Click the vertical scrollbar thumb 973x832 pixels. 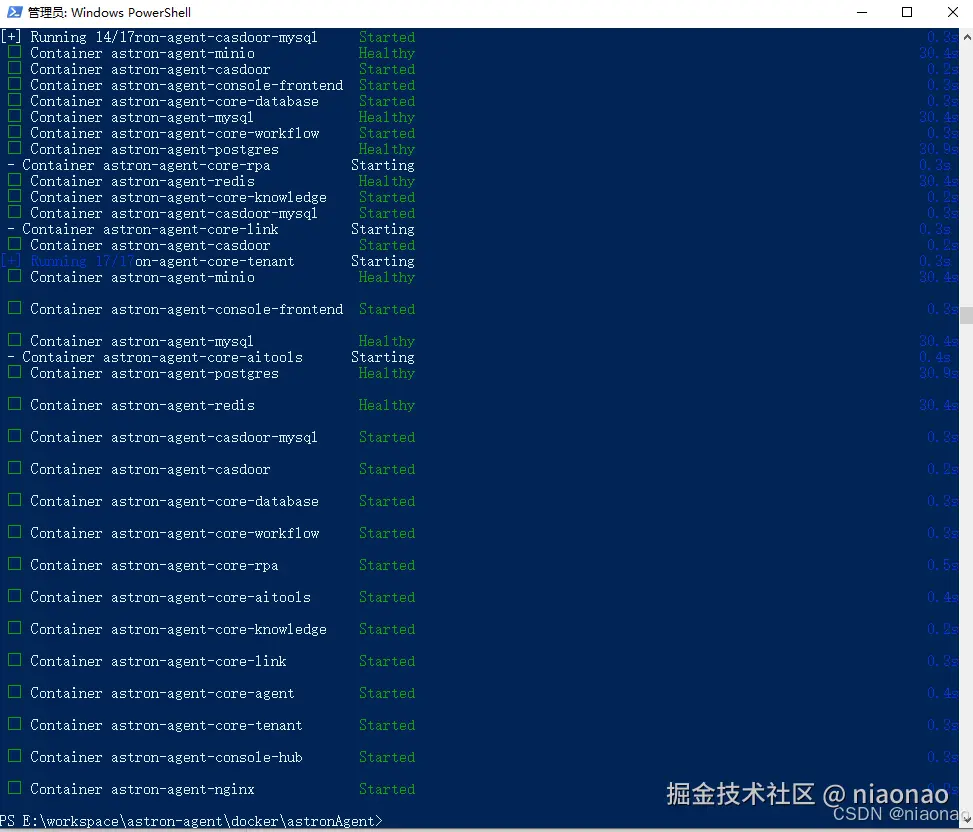pyautogui.click(x=966, y=315)
